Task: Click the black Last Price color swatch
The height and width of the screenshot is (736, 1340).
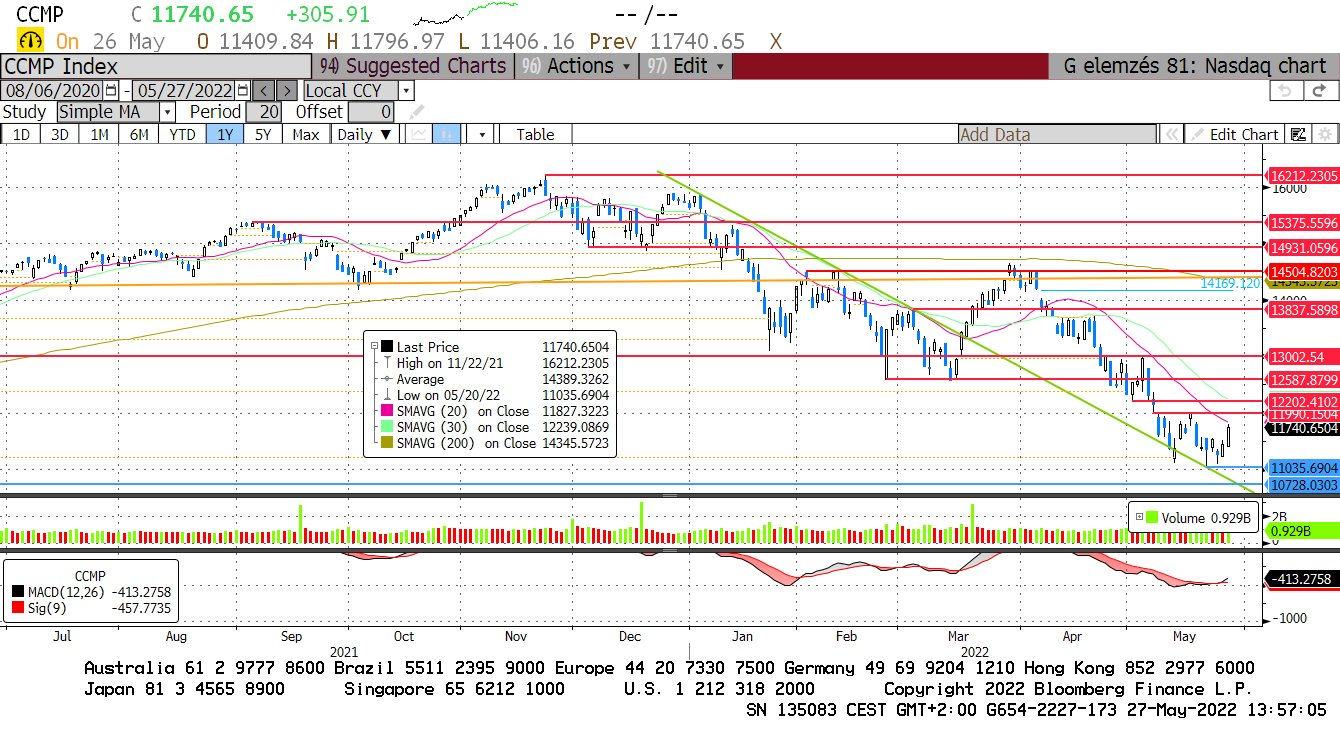Action: 388,347
